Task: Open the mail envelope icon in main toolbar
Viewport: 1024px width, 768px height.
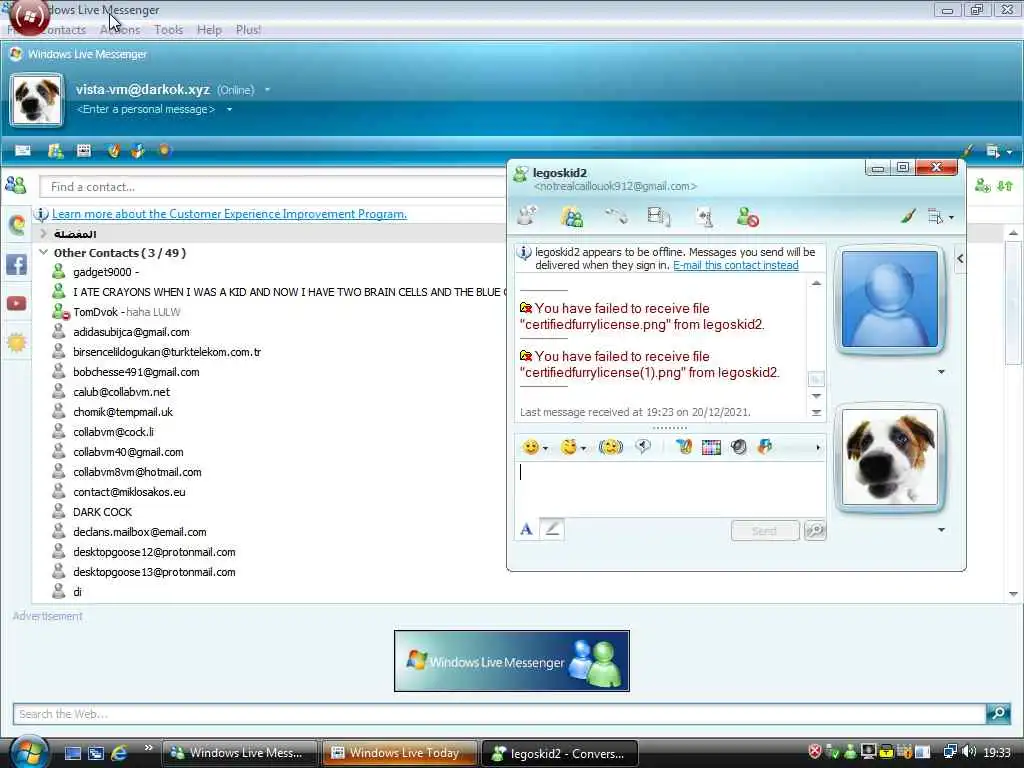Action: tap(23, 151)
